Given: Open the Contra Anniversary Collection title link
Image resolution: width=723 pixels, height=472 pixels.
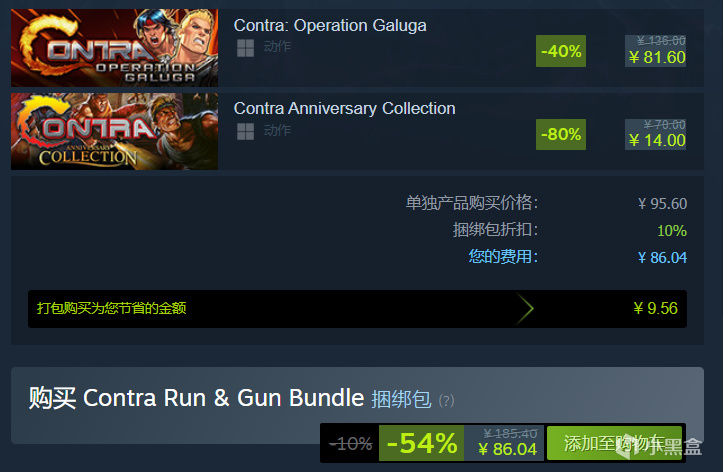Looking at the screenshot, I should pos(344,108).
